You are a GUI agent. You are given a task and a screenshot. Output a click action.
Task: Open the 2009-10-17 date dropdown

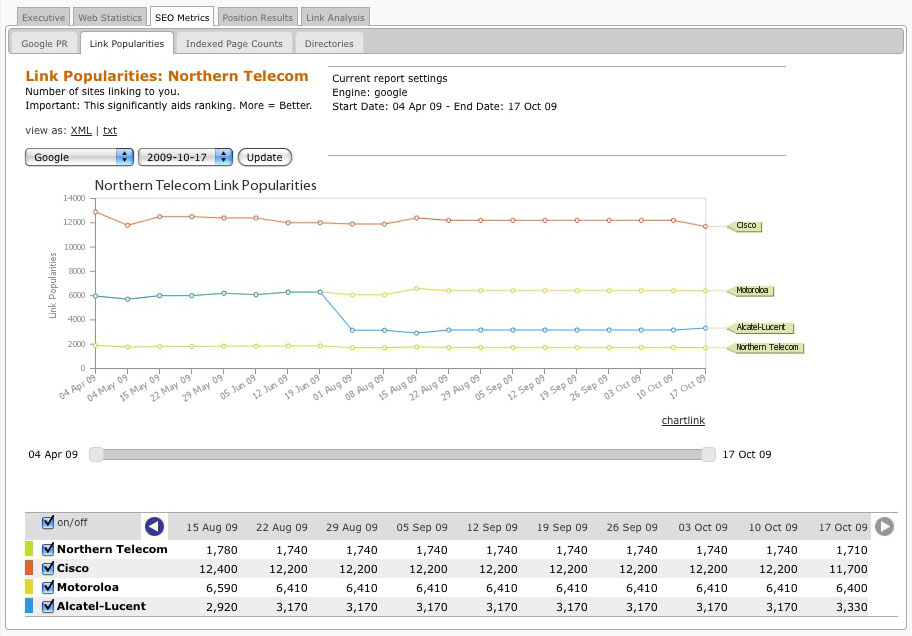point(185,157)
